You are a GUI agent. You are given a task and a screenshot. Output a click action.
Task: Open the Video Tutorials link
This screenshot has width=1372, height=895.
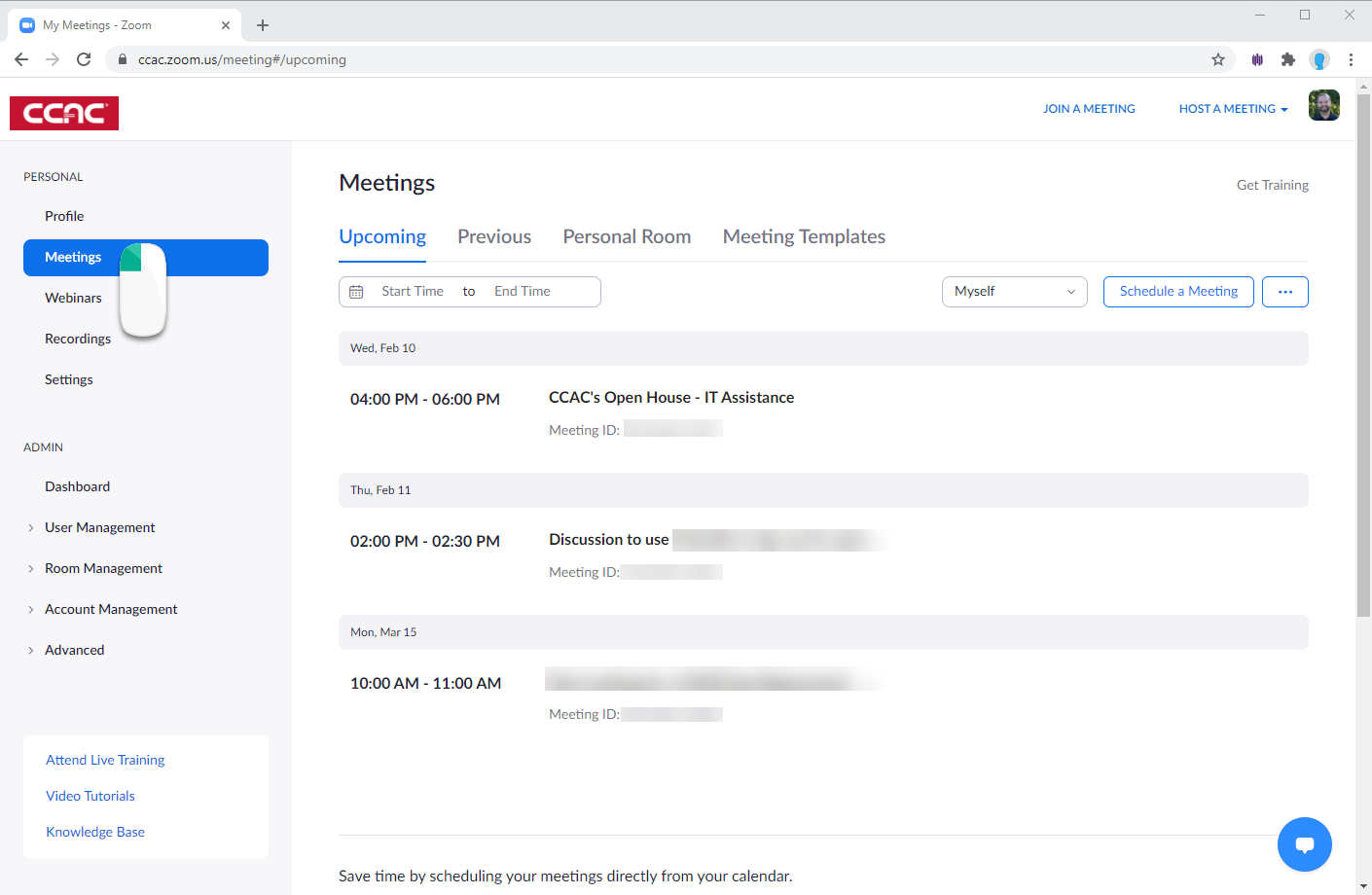pyautogui.click(x=90, y=796)
